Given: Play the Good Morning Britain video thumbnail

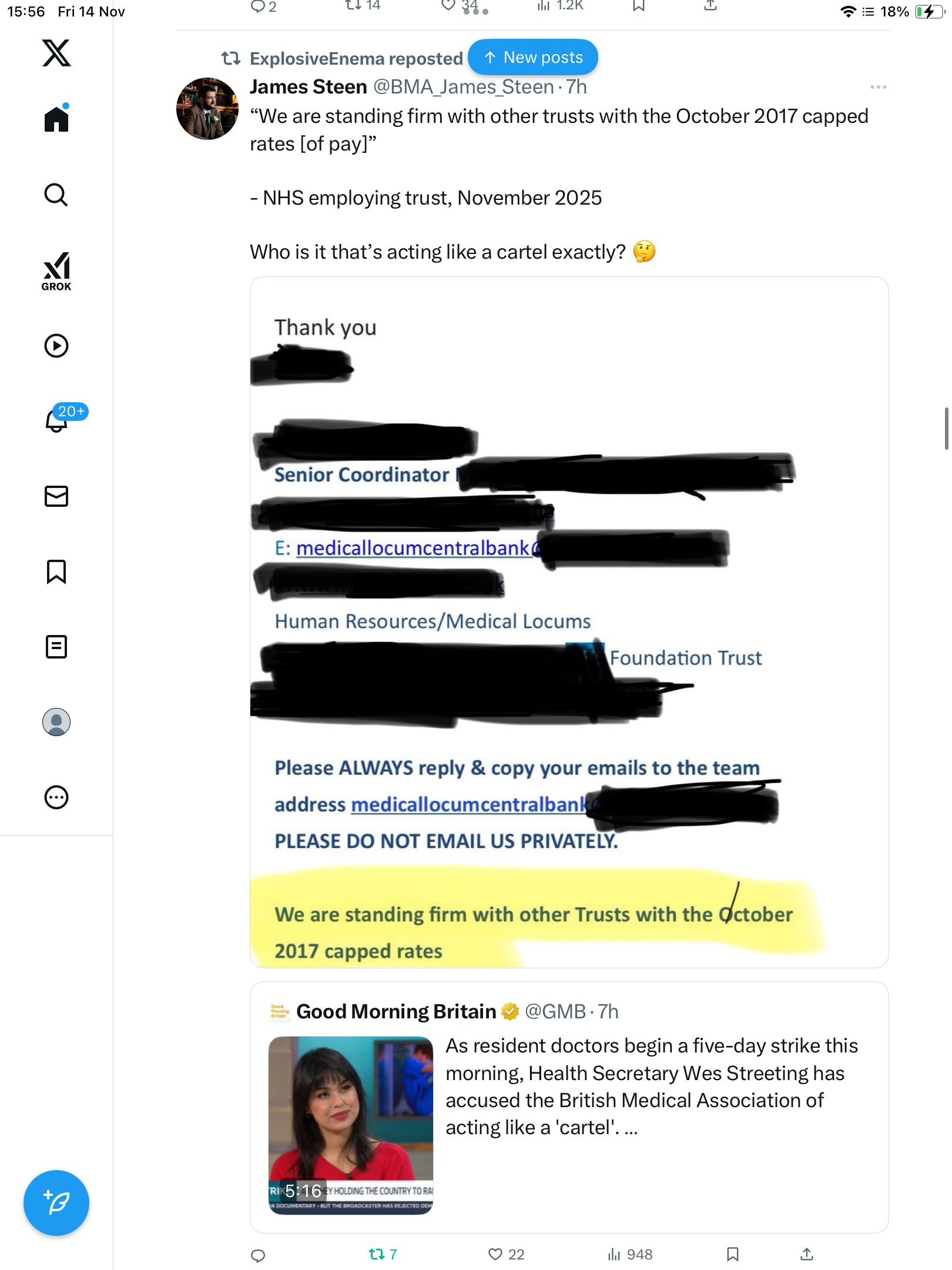Looking at the screenshot, I should (351, 1125).
